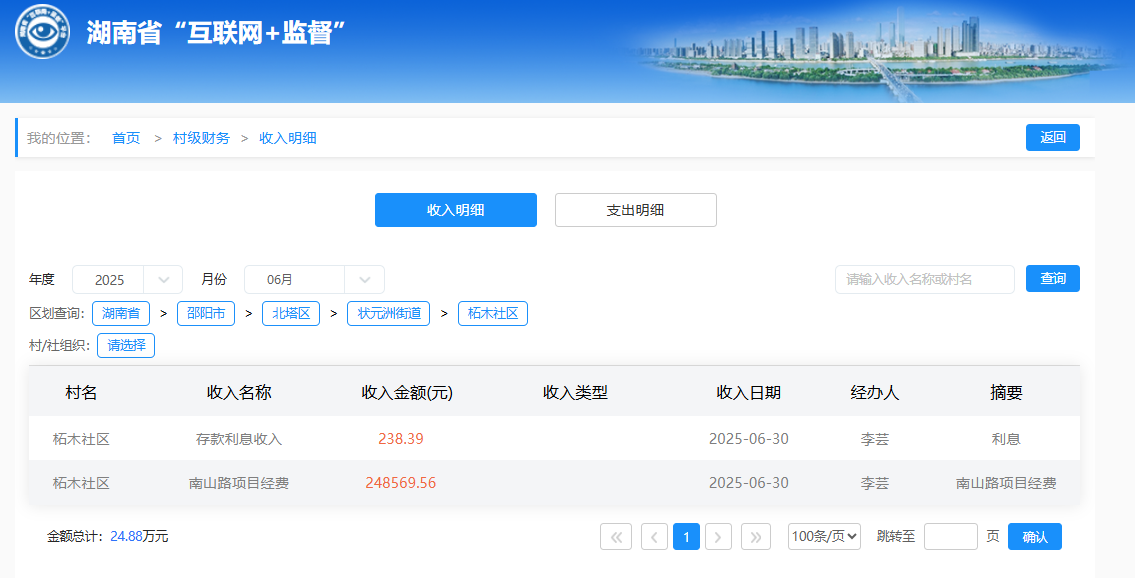The image size is (1135, 578).
Task: Click the 确认 jump button
Action: pyautogui.click(x=1035, y=537)
